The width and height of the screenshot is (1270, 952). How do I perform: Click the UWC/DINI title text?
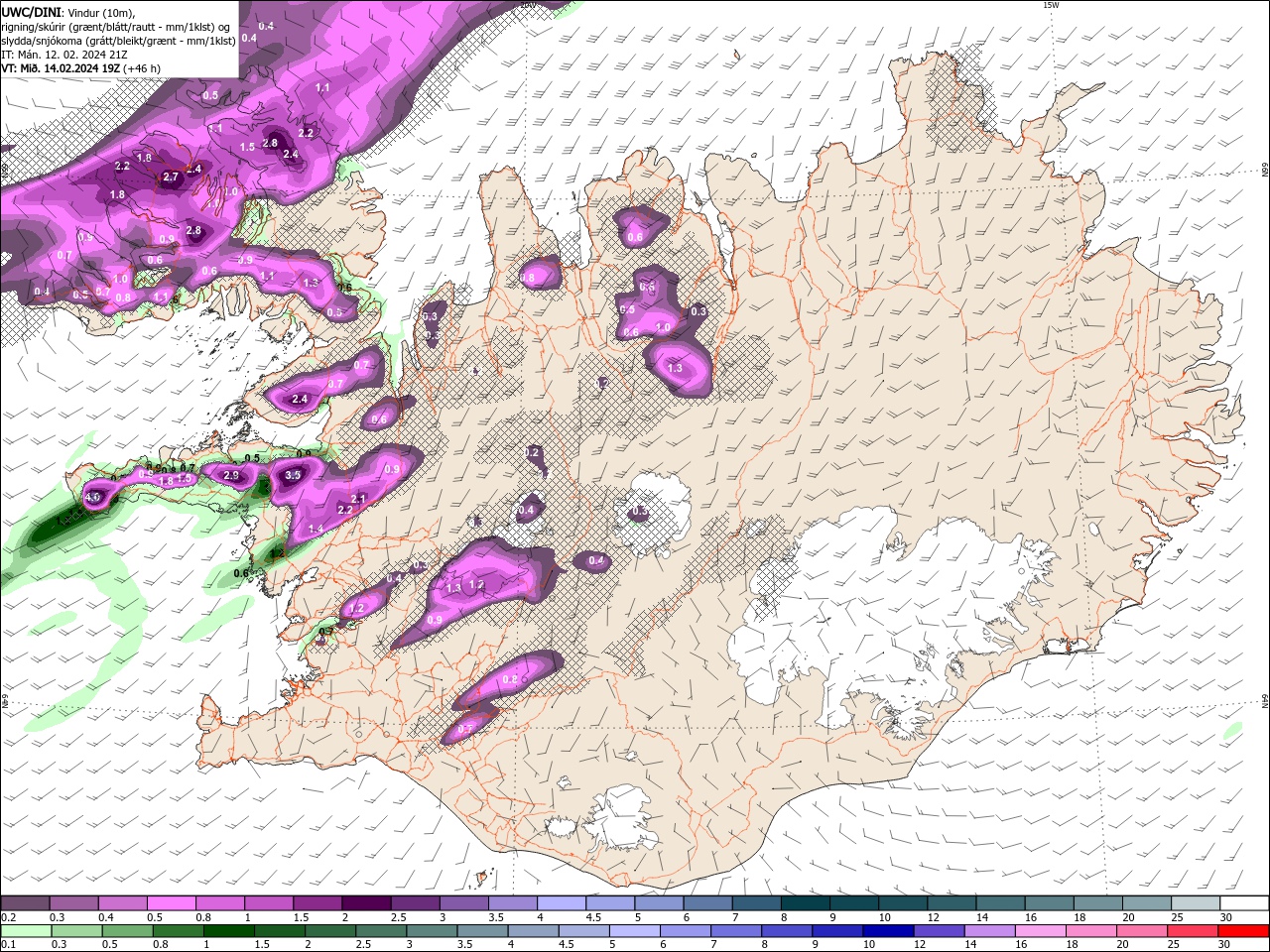[x=29, y=12]
